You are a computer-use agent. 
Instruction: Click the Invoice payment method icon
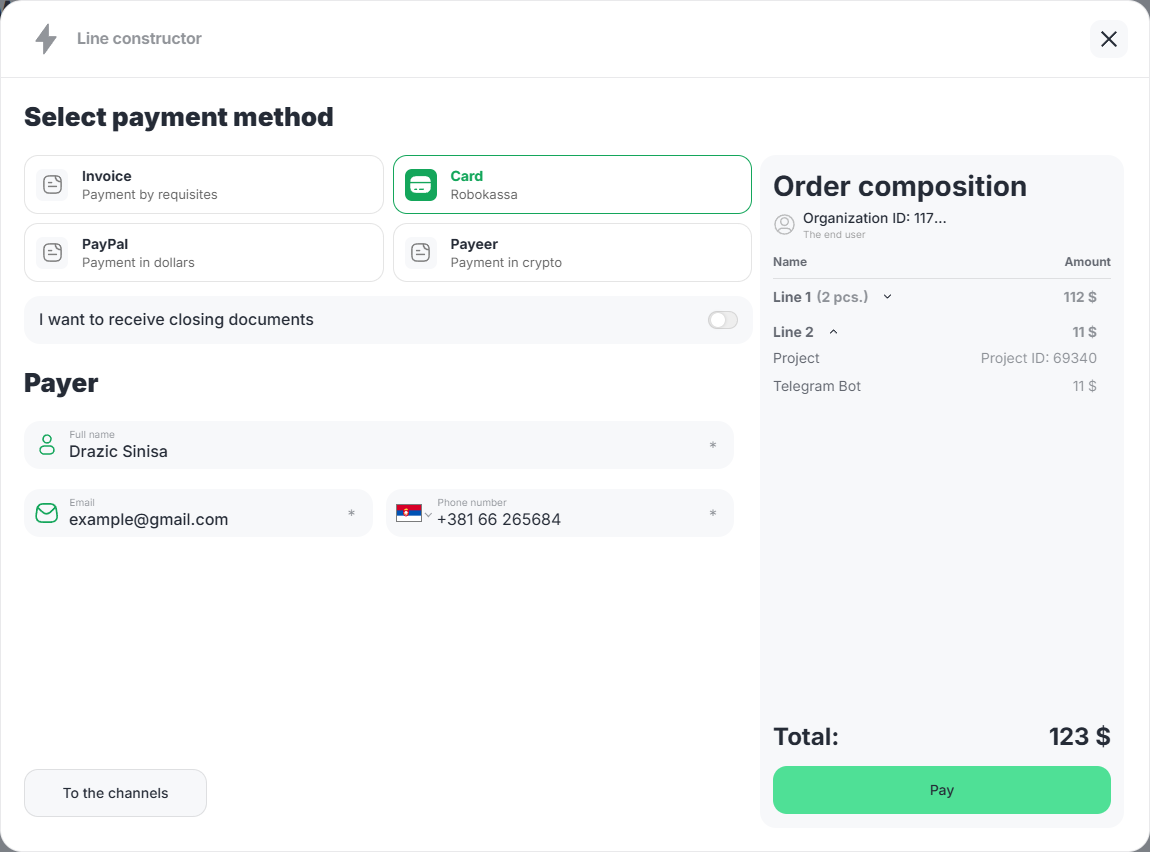52,185
